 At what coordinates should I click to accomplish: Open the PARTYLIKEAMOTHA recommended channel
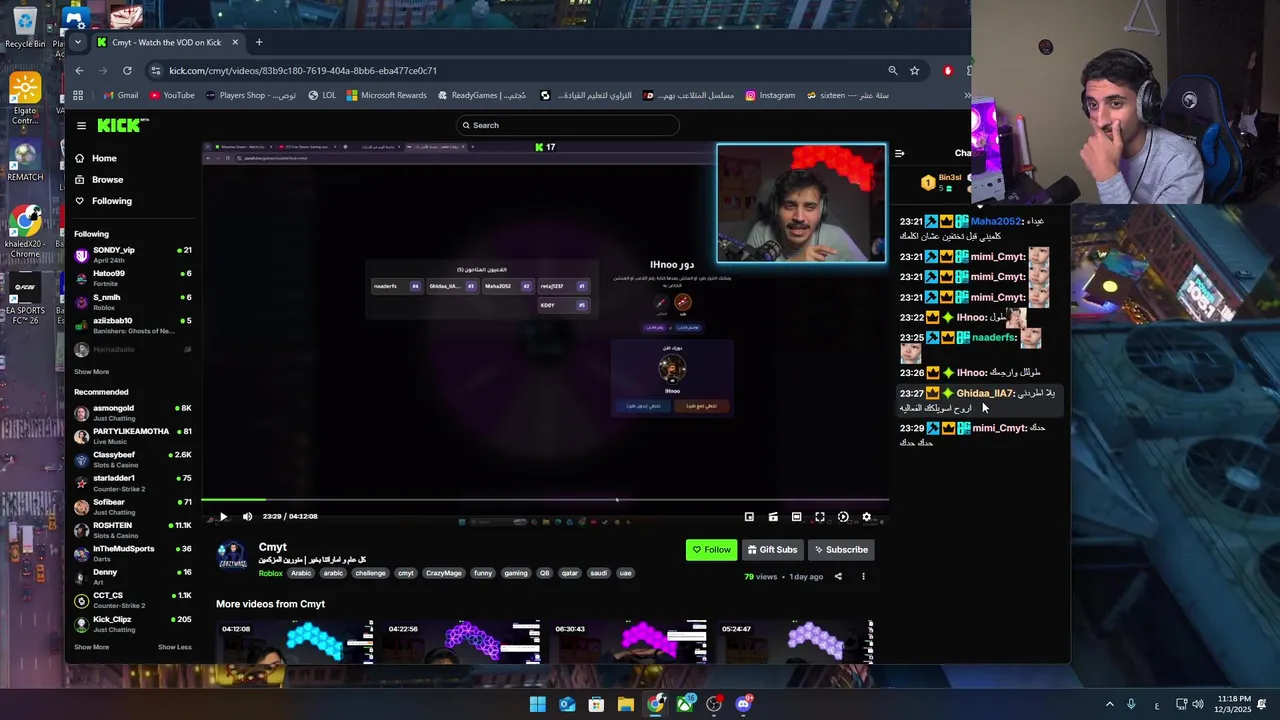[133, 436]
